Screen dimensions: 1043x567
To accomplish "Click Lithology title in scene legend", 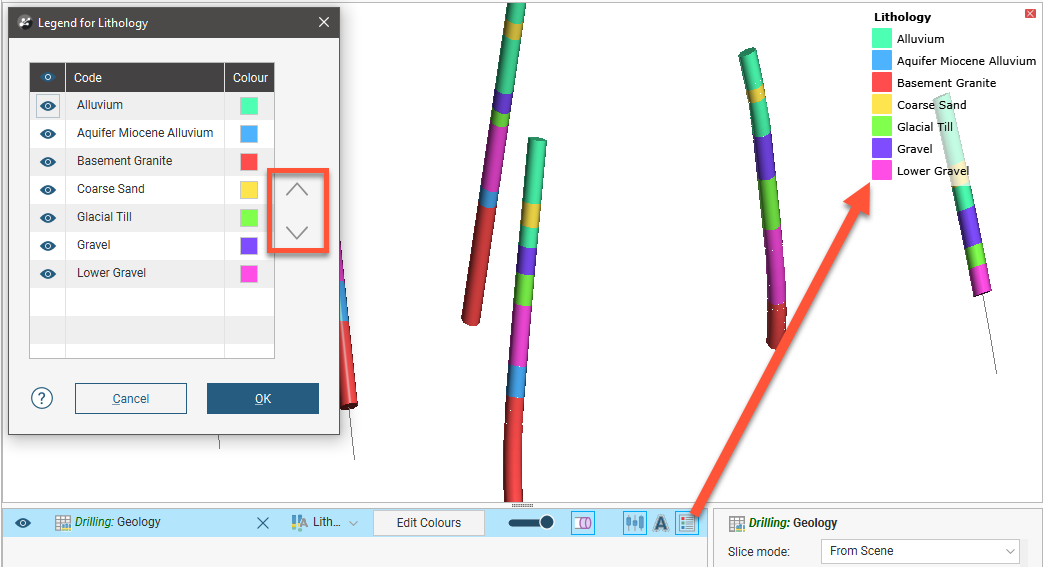I will [902, 17].
